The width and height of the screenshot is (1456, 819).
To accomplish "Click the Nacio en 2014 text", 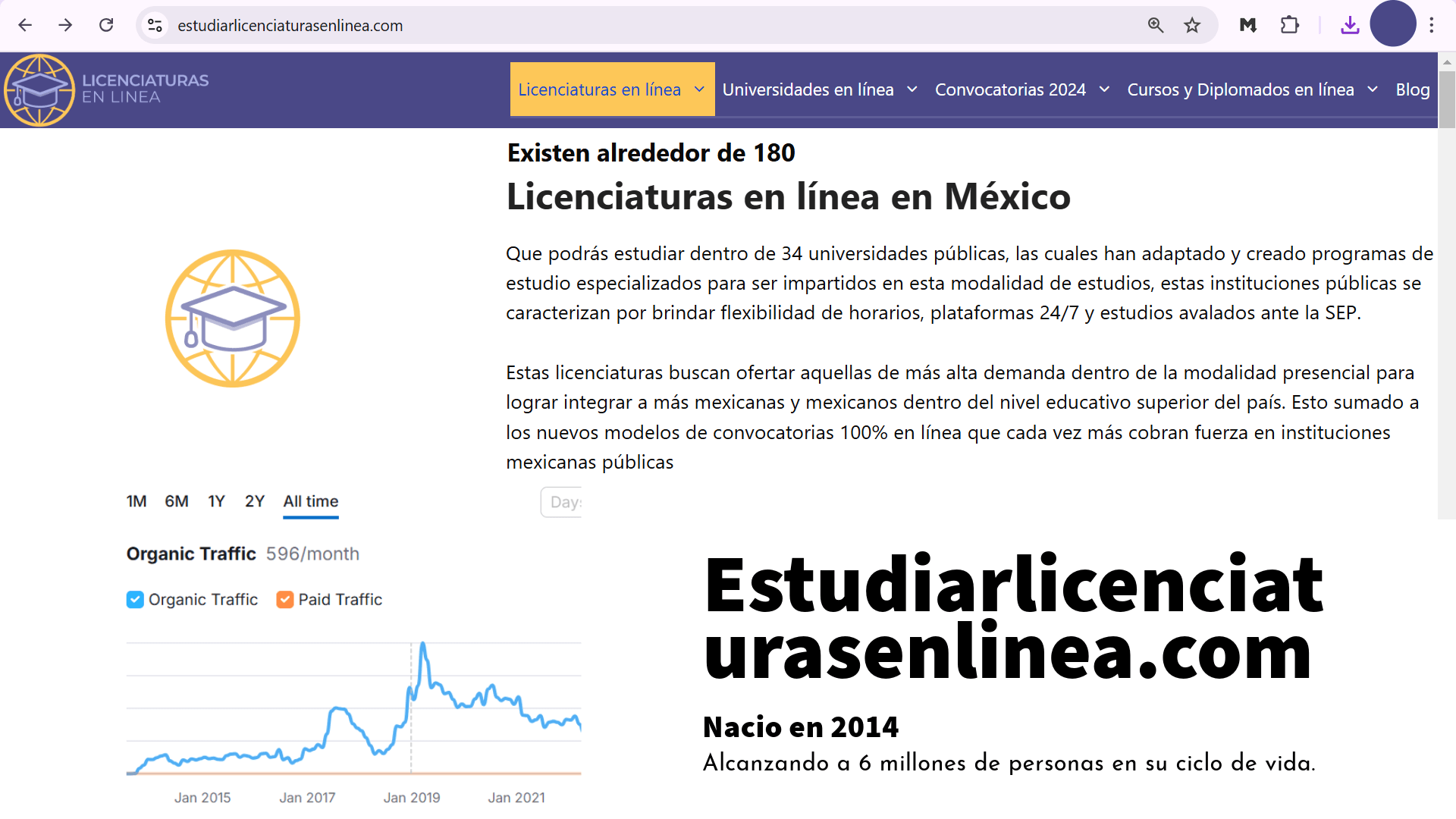I will [801, 727].
